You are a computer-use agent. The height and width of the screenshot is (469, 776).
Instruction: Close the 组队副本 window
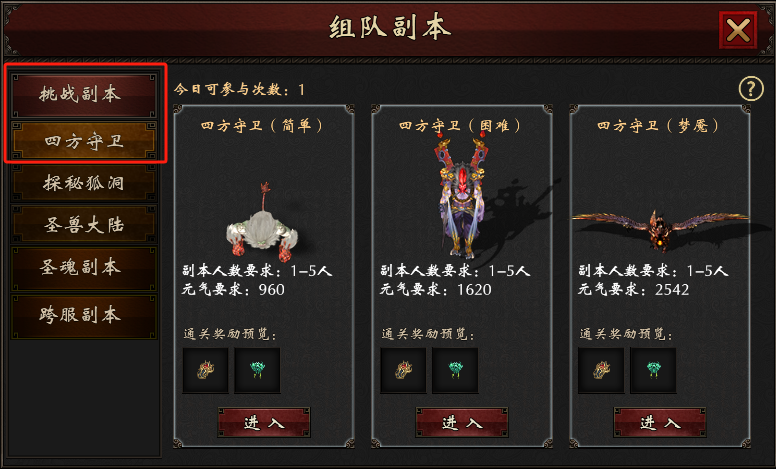click(x=738, y=30)
